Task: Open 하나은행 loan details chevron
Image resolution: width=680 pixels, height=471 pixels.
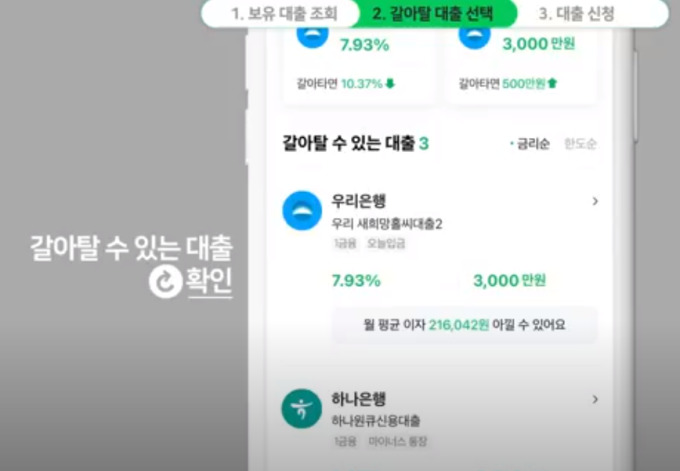Action: (595, 399)
